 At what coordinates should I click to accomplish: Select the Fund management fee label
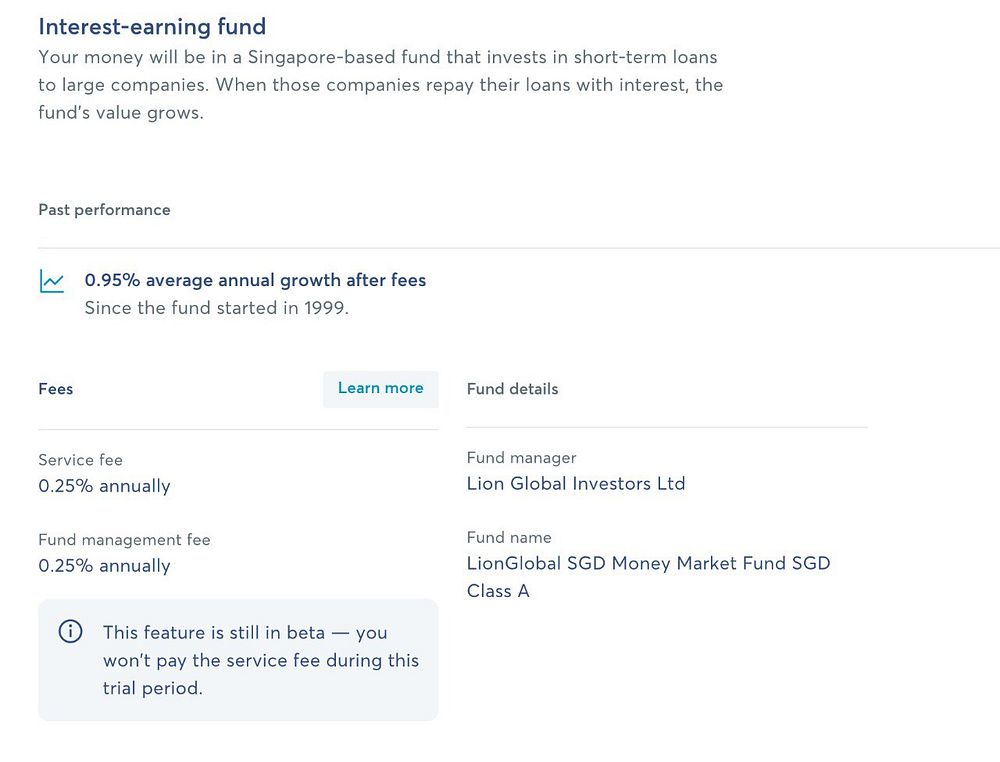click(x=124, y=540)
